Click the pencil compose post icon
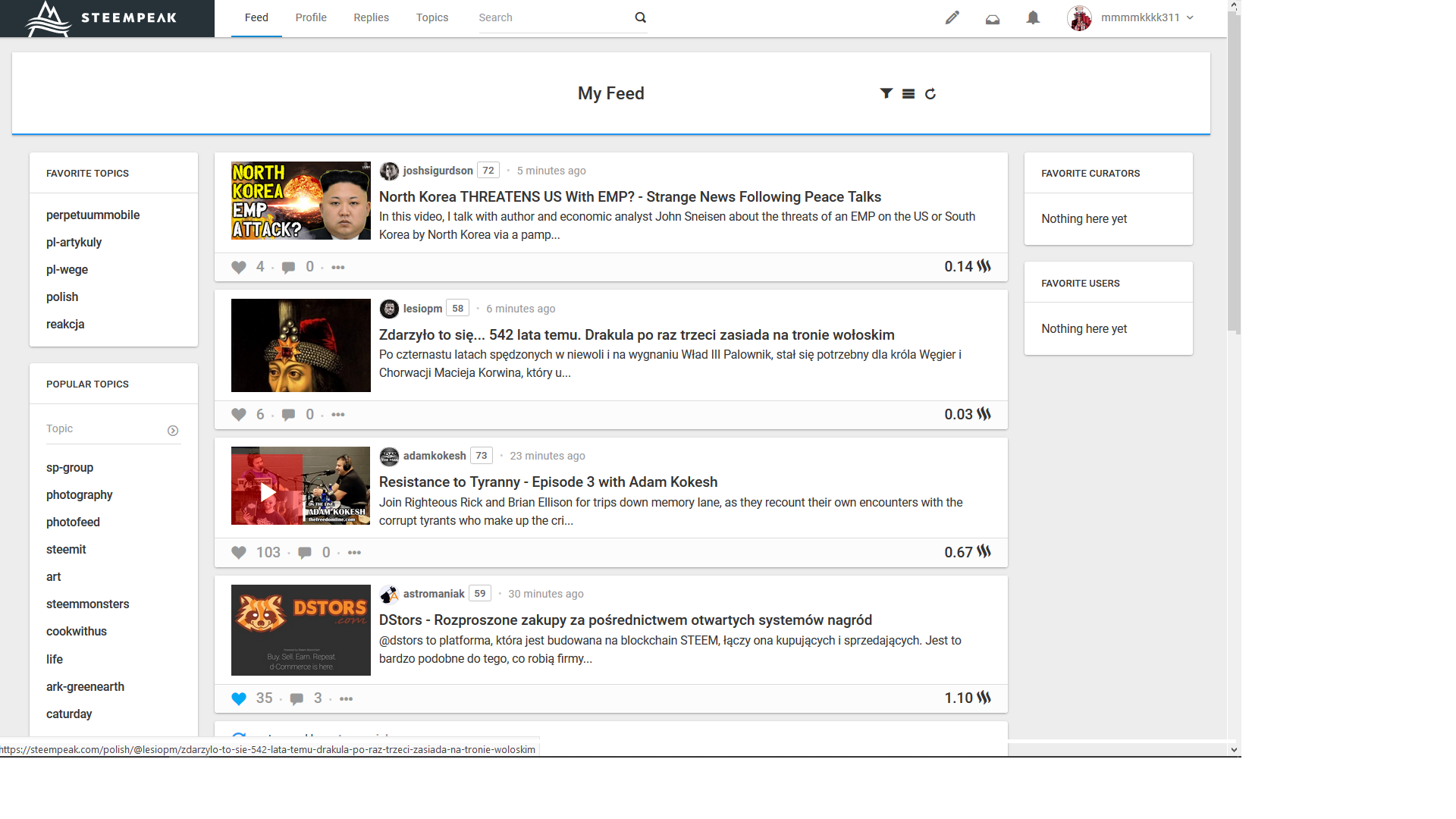The height and width of the screenshot is (819, 1456). pyautogui.click(x=952, y=17)
